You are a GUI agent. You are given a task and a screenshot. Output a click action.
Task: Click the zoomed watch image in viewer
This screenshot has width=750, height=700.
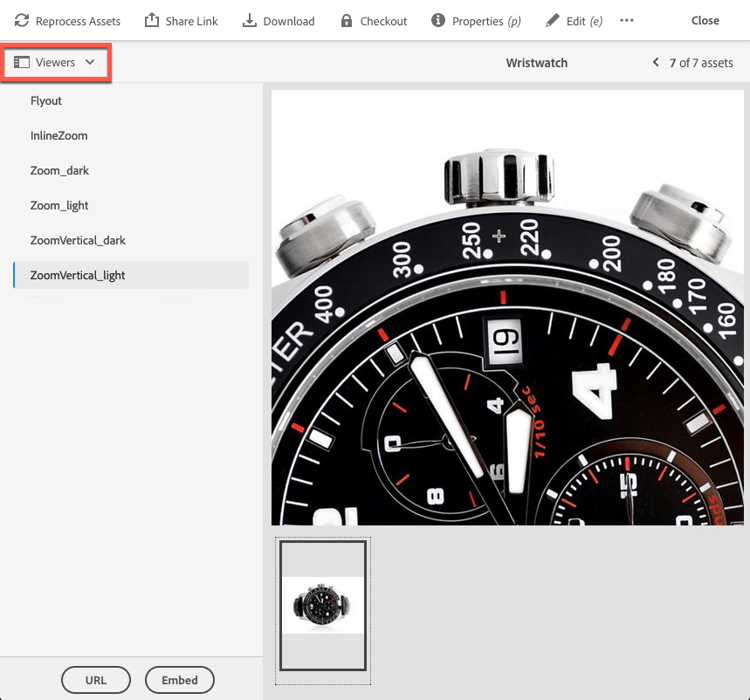click(x=507, y=308)
